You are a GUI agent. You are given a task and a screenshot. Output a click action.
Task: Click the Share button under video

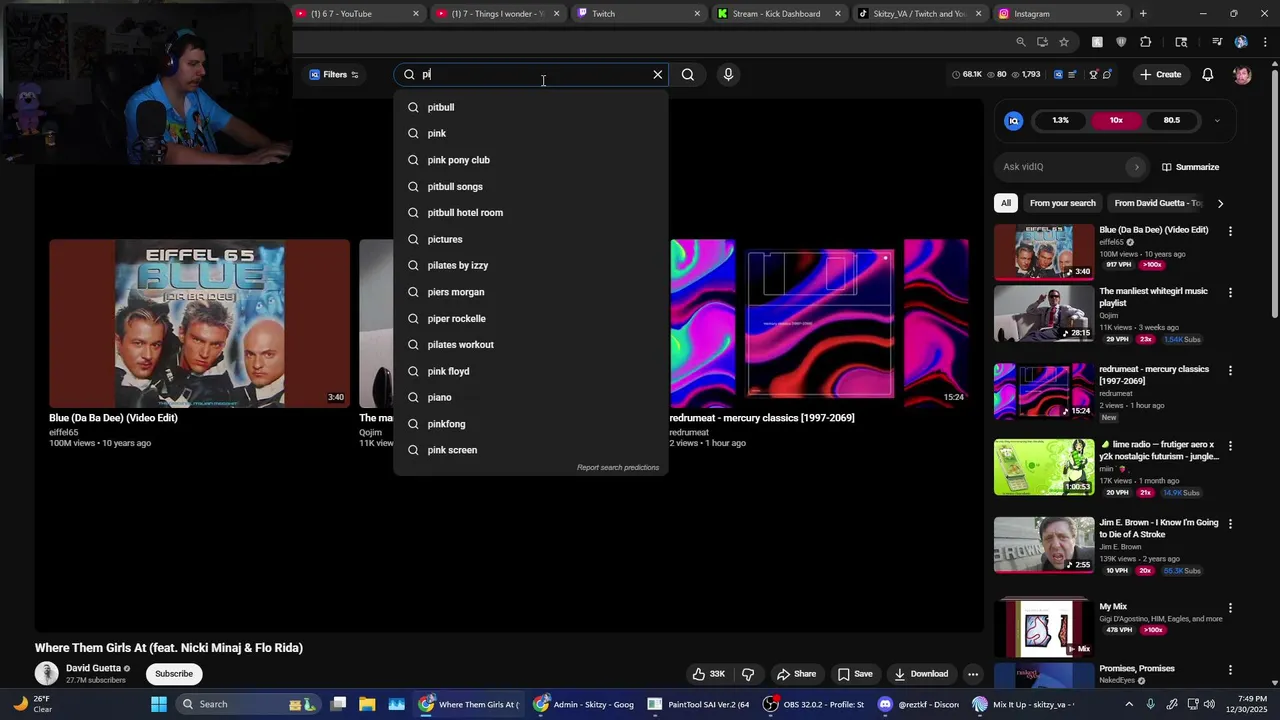point(797,674)
